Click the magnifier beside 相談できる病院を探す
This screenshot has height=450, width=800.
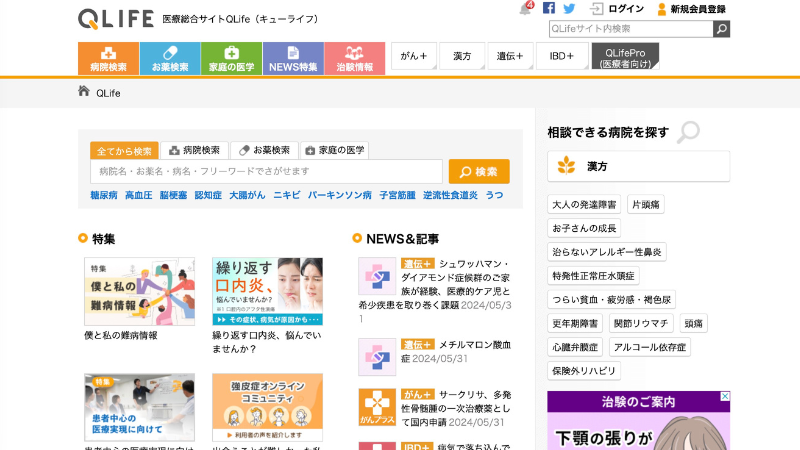[x=688, y=132]
